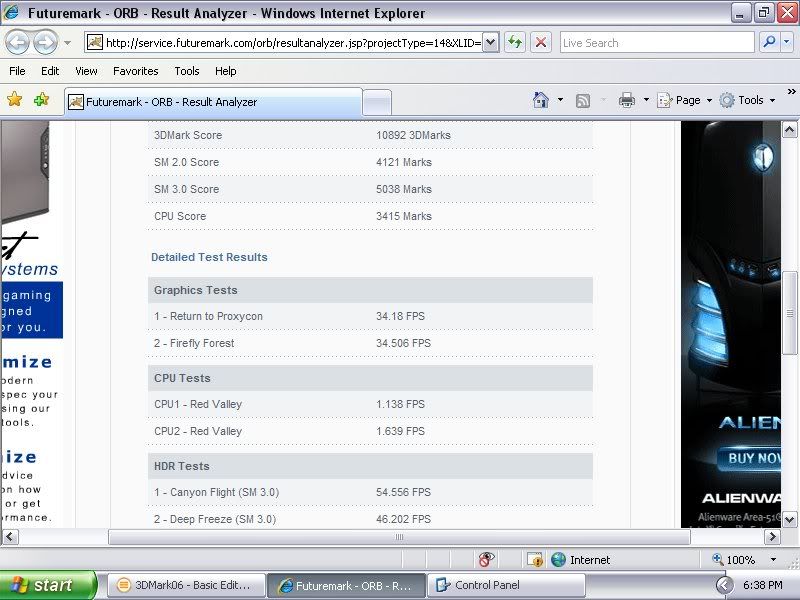Screen dimensions: 800x600
Task: Open Favorites Center star icon
Action: click(x=15, y=99)
